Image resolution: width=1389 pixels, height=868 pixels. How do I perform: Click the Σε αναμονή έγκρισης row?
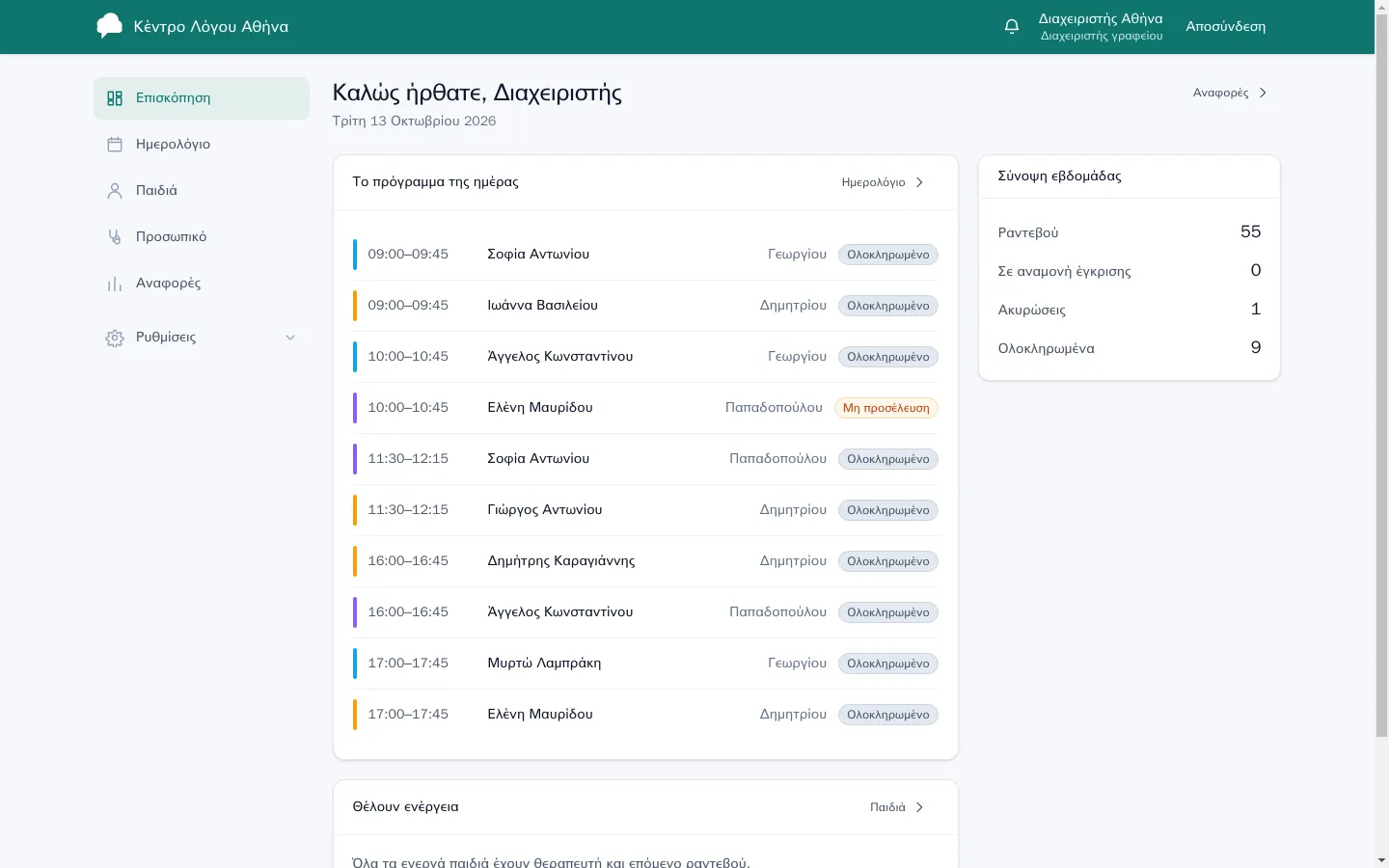[x=1130, y=271]
